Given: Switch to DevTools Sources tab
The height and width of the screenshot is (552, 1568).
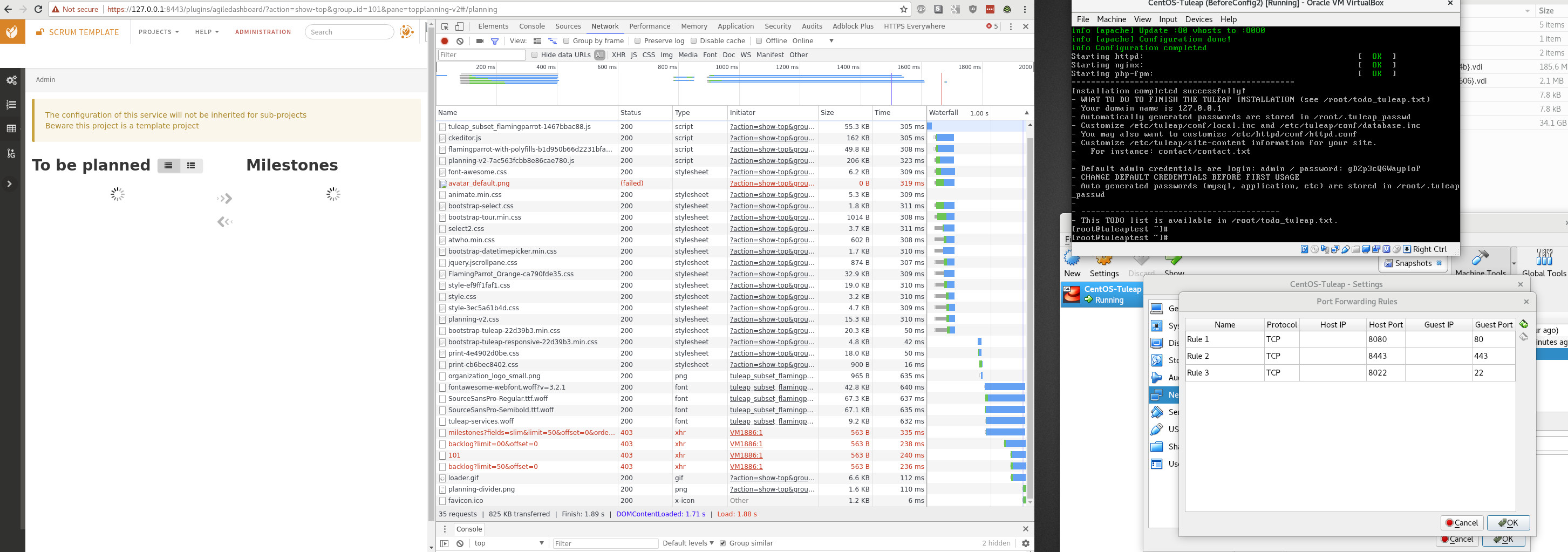Looking at the screenshot, I should click(568, 26).
